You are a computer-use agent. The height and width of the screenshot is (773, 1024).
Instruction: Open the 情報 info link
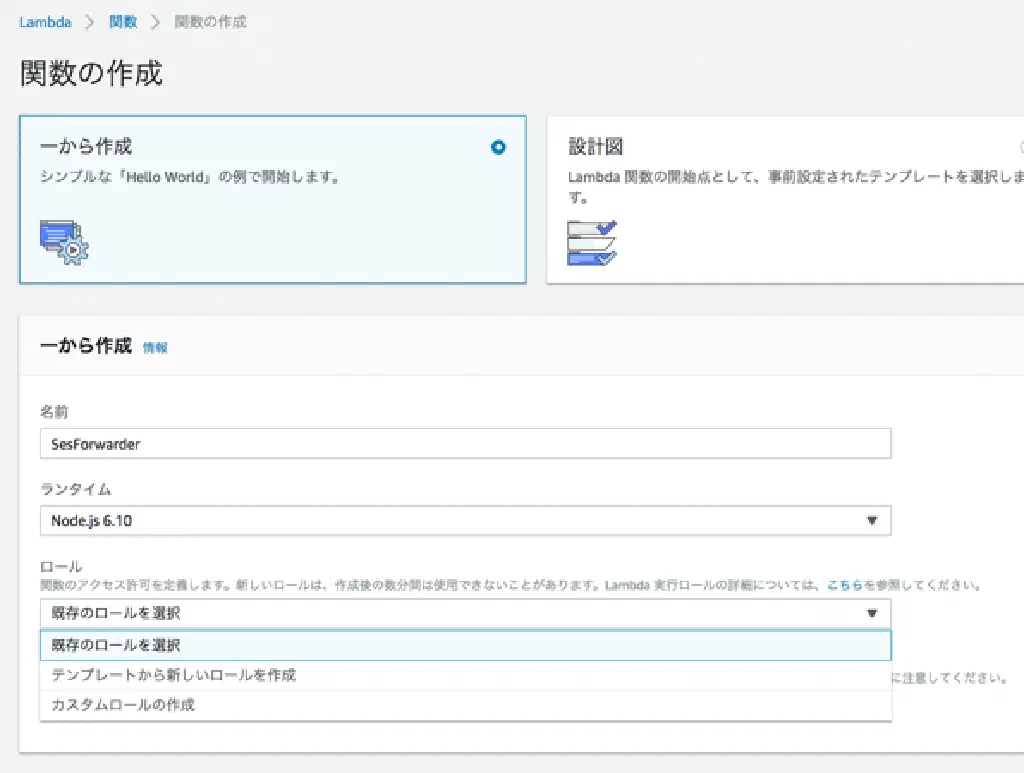coord(155,348)
